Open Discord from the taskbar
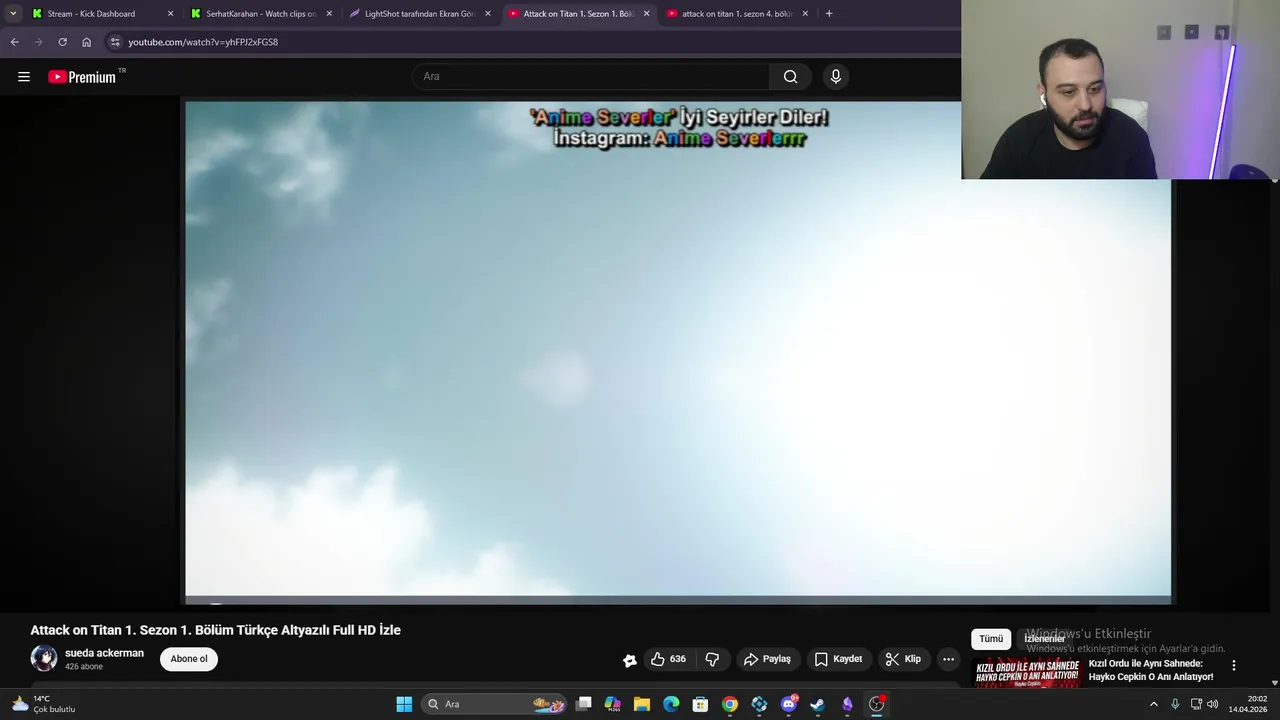Viewport: 1280px width, 720px height. click(x=789, y=704)
